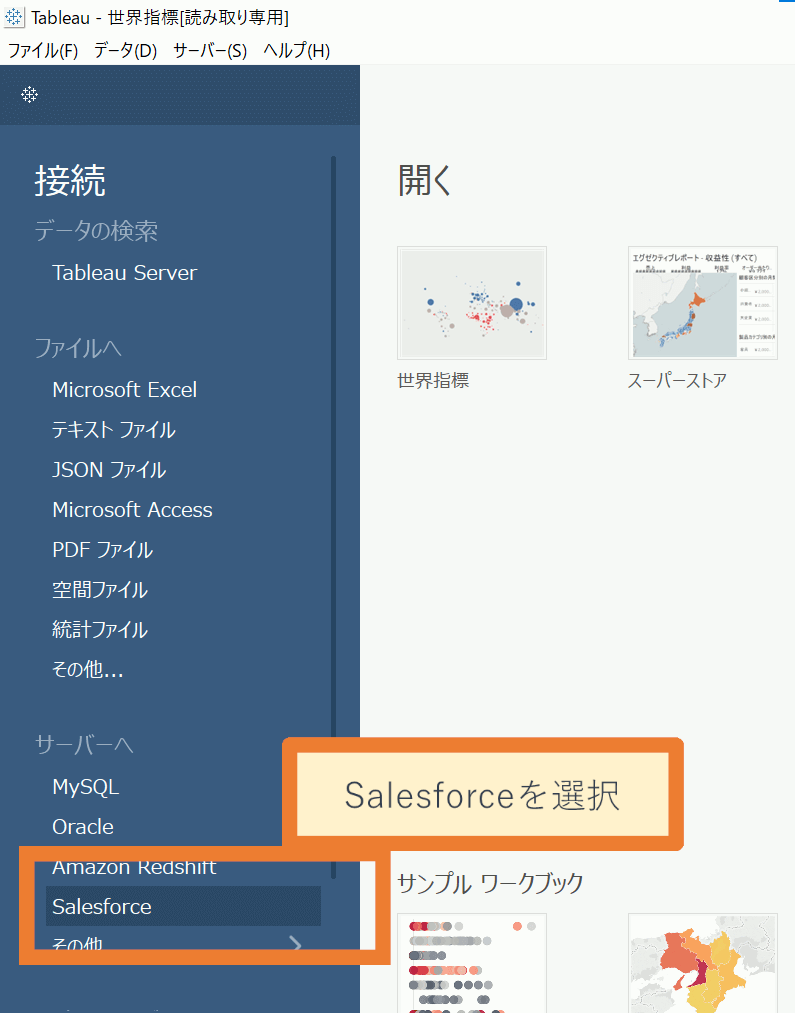Open the データ(D) menu
The image size is (795, 1013).
125,50
